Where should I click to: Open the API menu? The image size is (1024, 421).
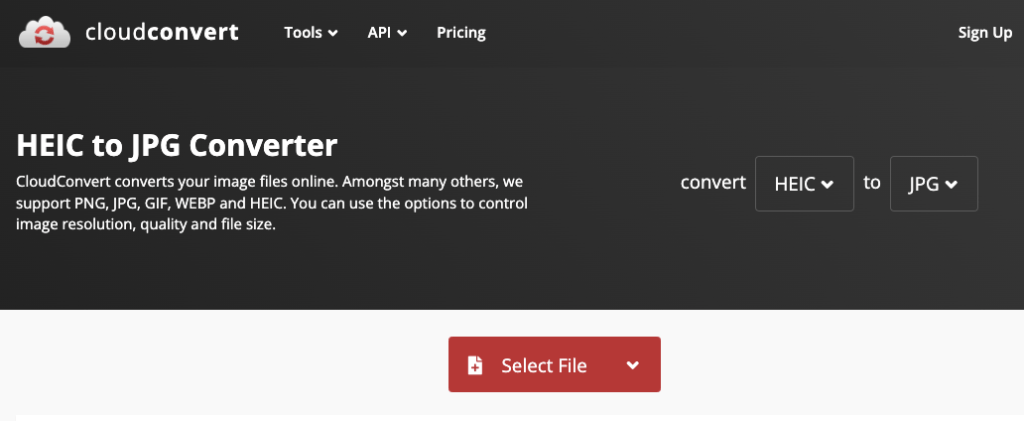point(387,33)
